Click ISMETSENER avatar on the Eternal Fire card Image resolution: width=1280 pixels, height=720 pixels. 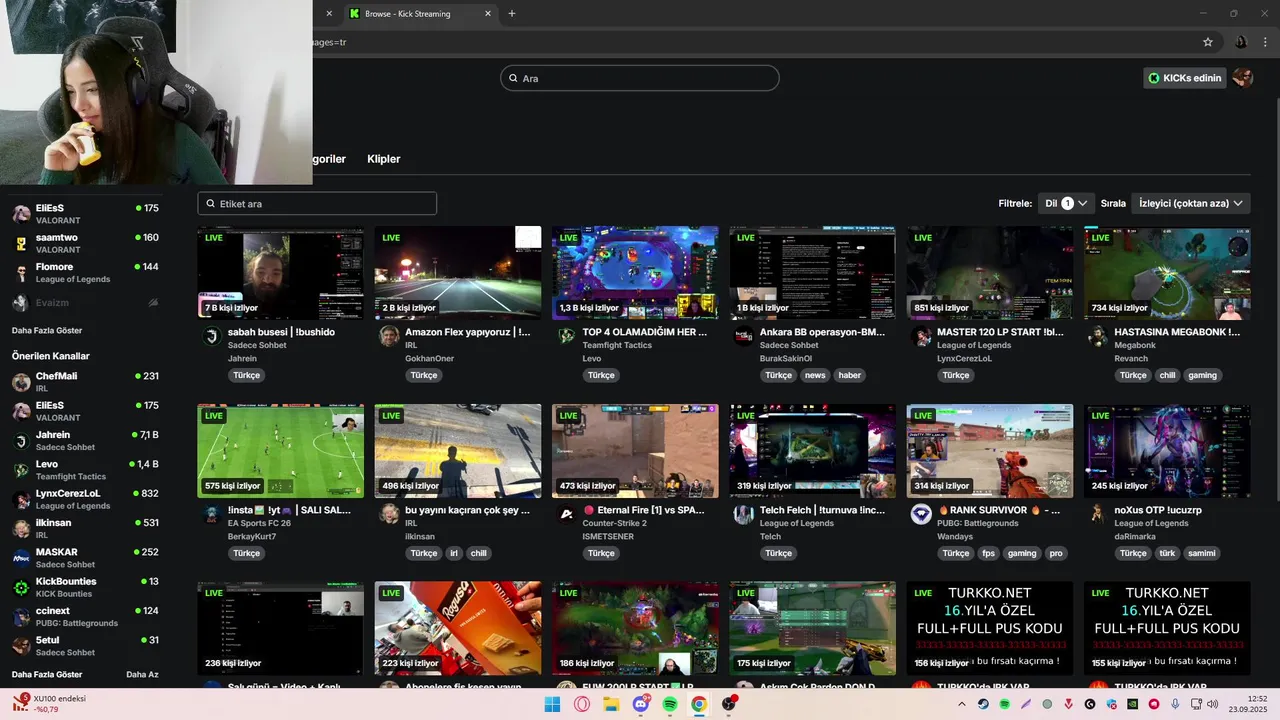pos(566,515)
